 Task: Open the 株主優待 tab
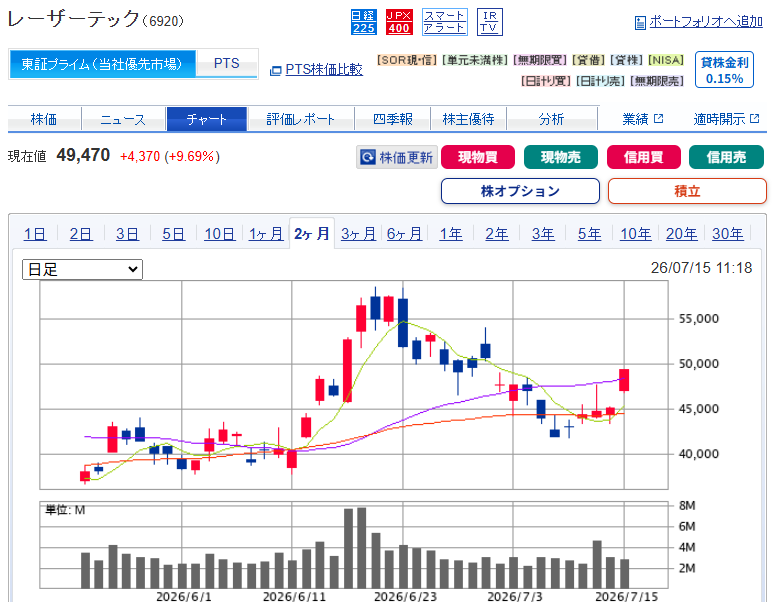468,119
